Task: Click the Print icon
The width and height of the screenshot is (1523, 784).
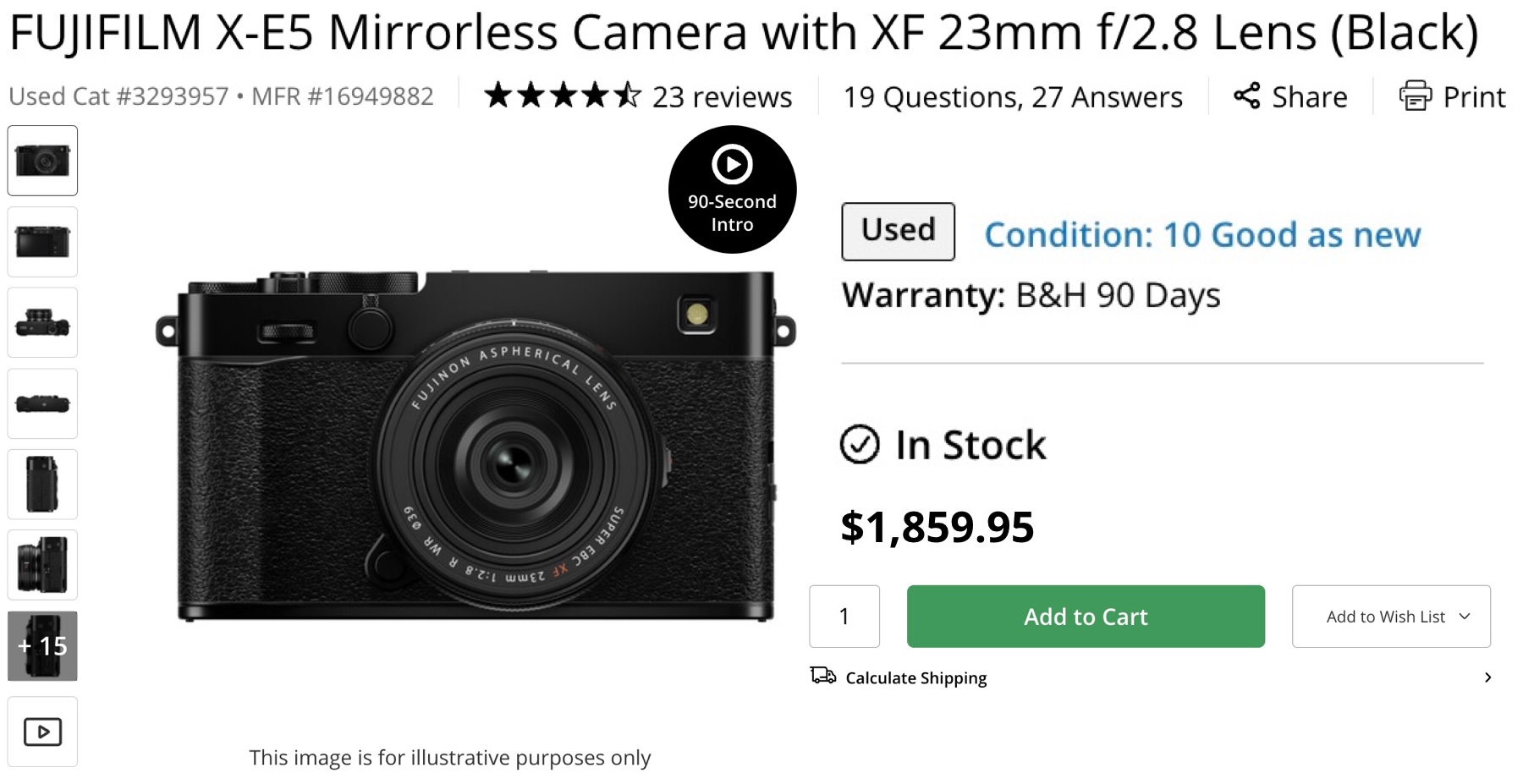Action: click(1416, 96)
